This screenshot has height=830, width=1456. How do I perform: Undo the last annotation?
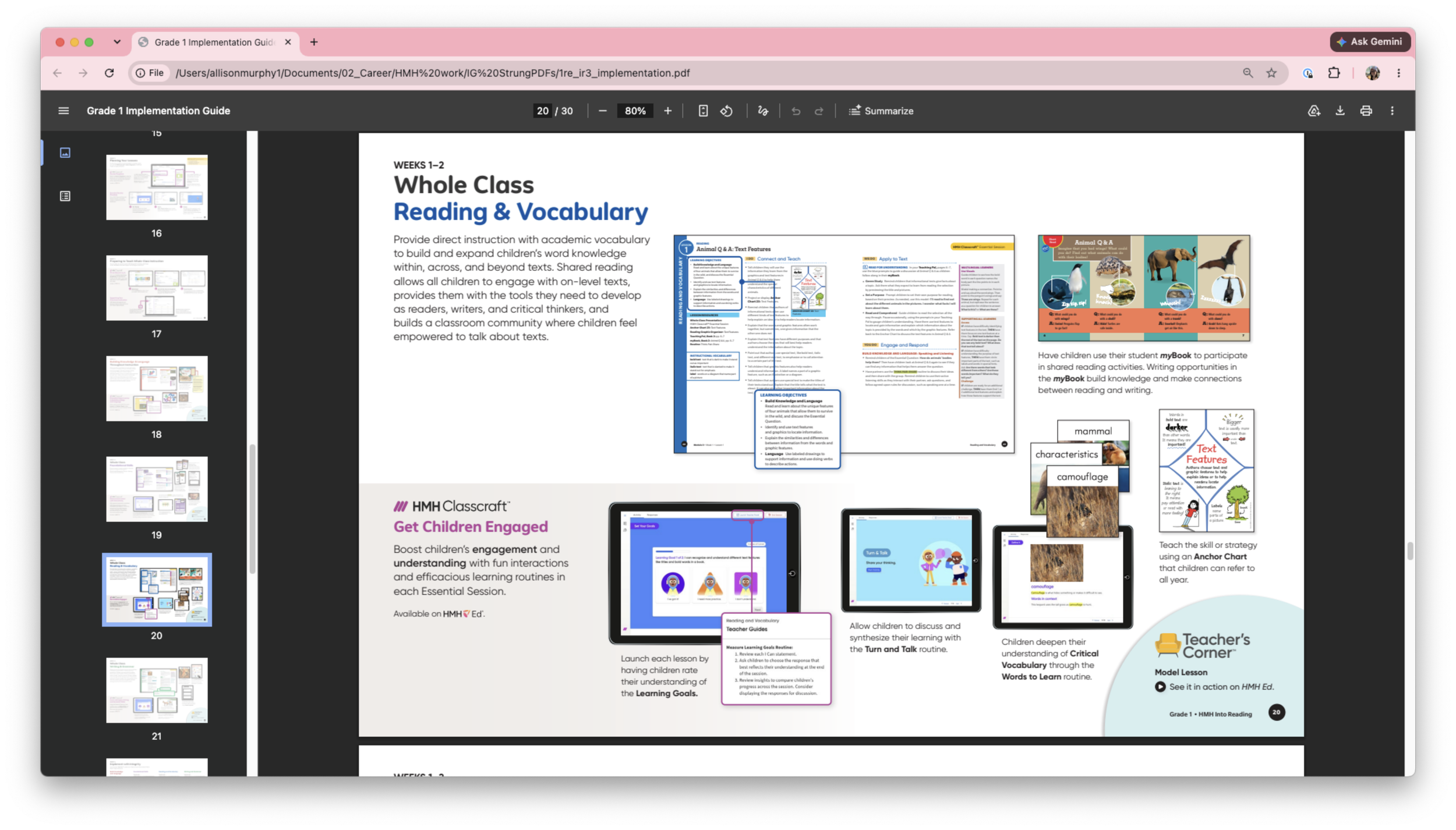(x=796, y=111)
